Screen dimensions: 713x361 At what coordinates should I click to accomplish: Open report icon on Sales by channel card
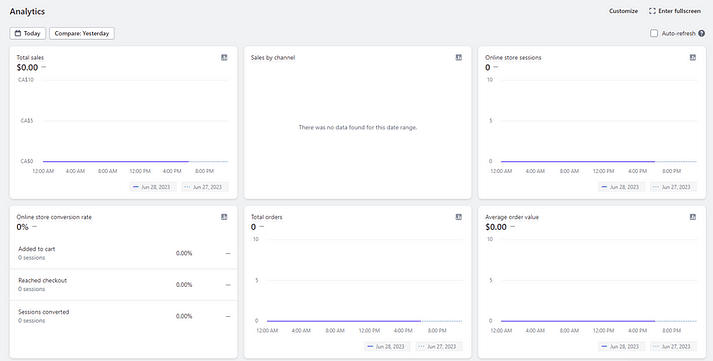pos(459,57)
